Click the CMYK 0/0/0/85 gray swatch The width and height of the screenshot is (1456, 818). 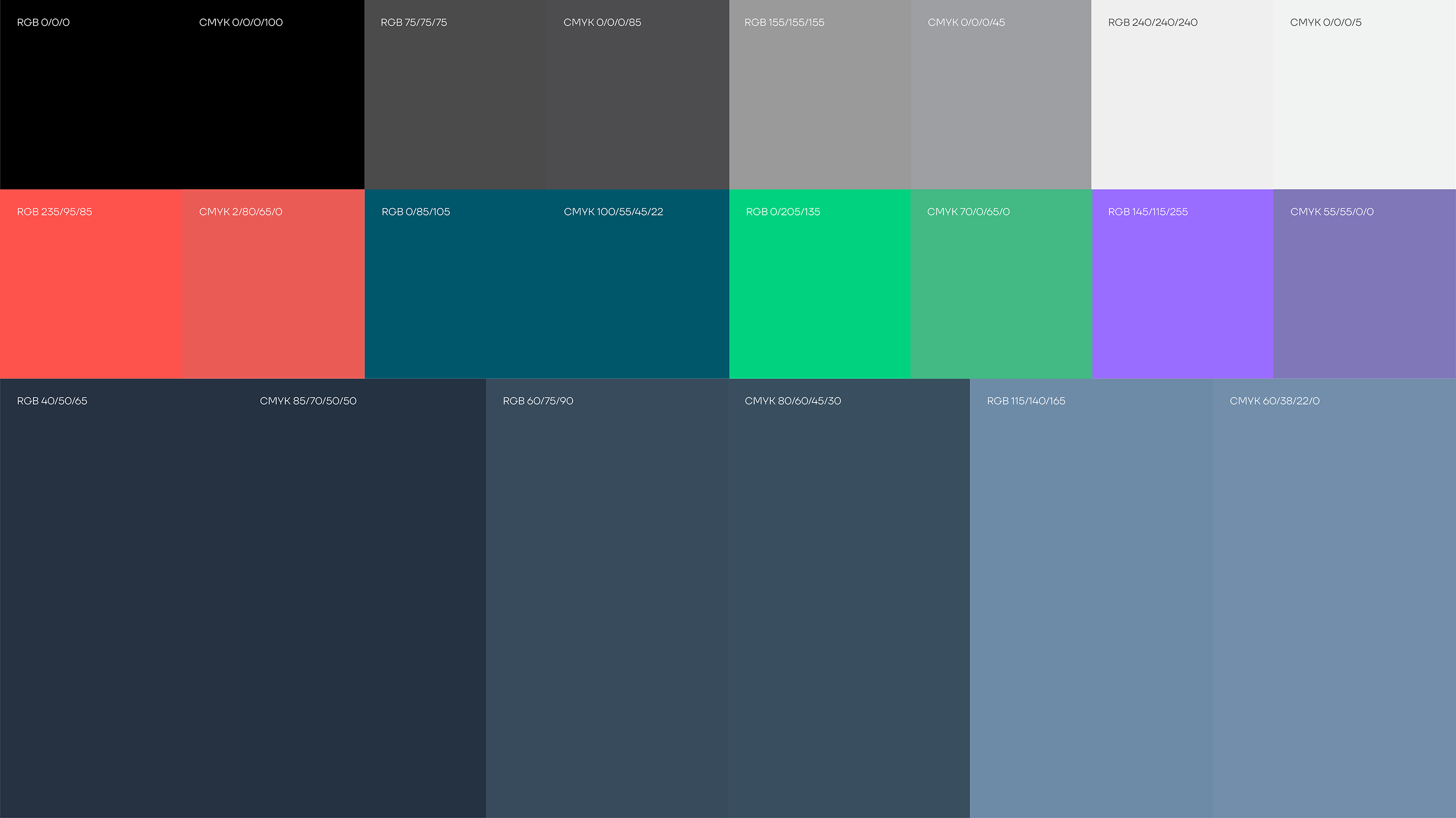[x=638, y=102]
